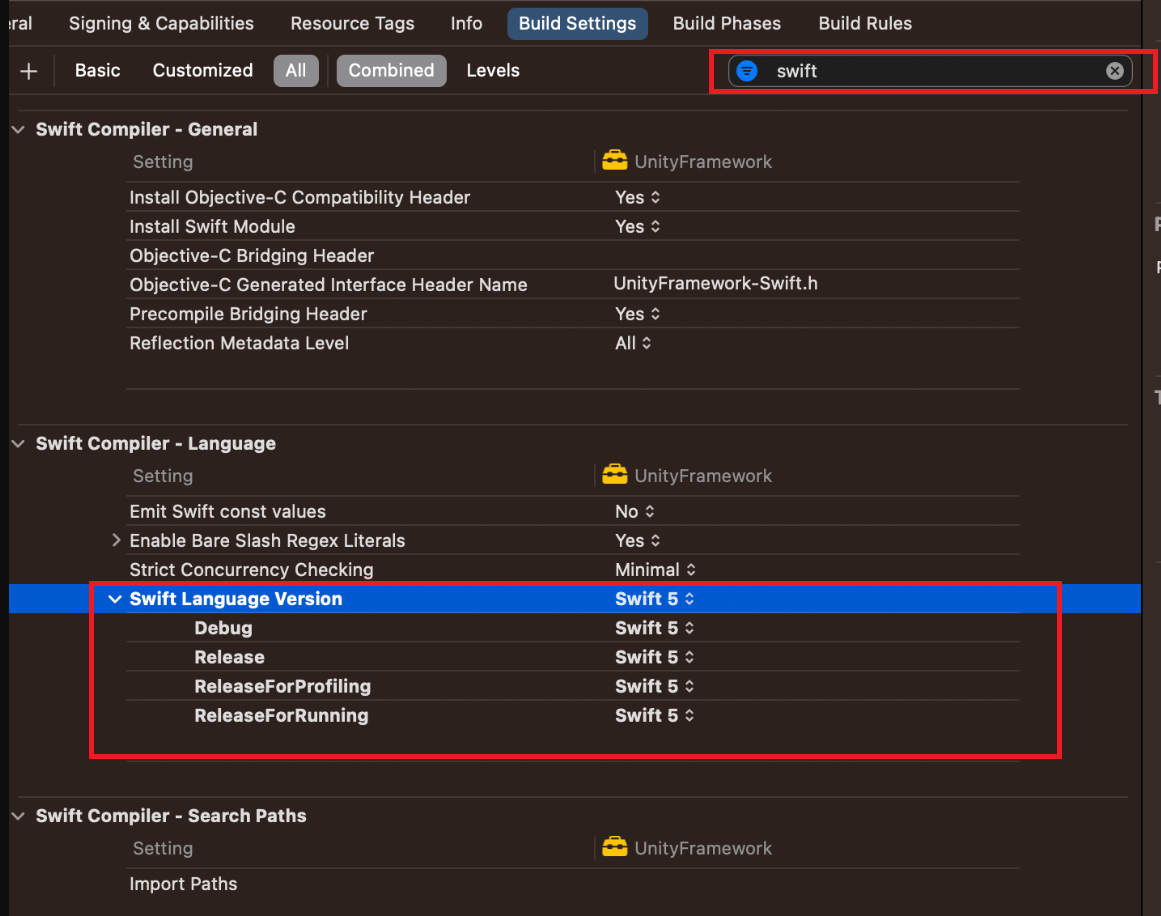The width and height of the screenshot is (1161, 916).
Task: Switch to the Build Phases tab
Action: click(726, 24)
